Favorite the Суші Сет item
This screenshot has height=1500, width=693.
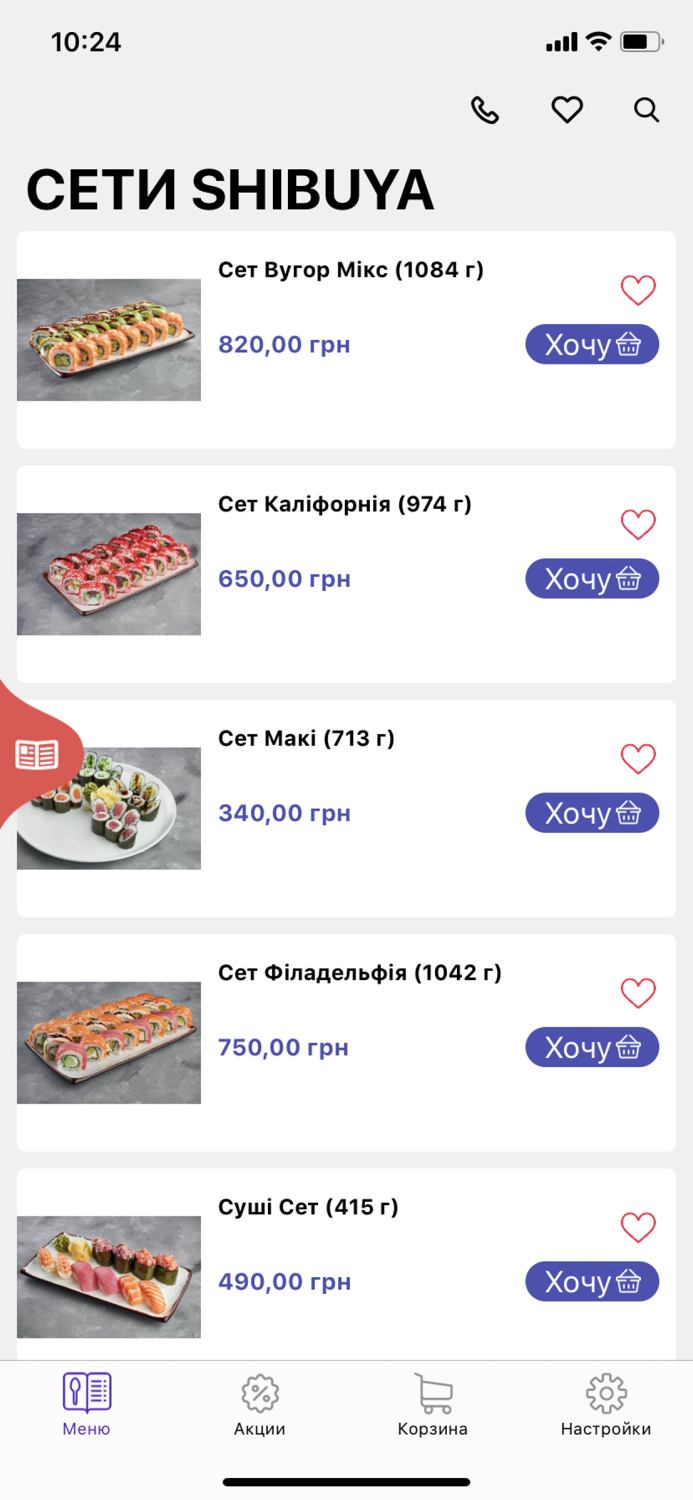[638, 1227]
